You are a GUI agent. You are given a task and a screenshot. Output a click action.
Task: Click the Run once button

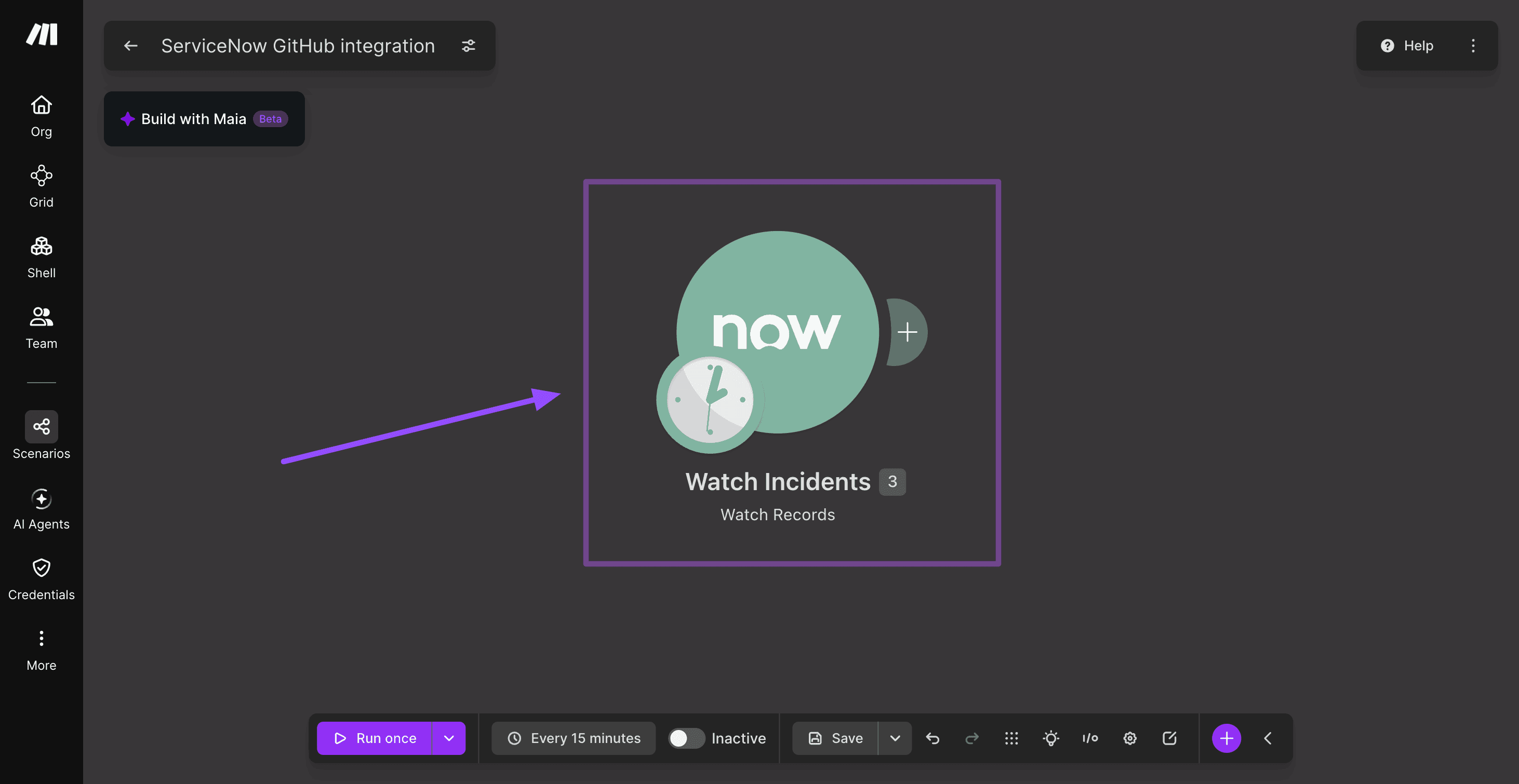375,738
